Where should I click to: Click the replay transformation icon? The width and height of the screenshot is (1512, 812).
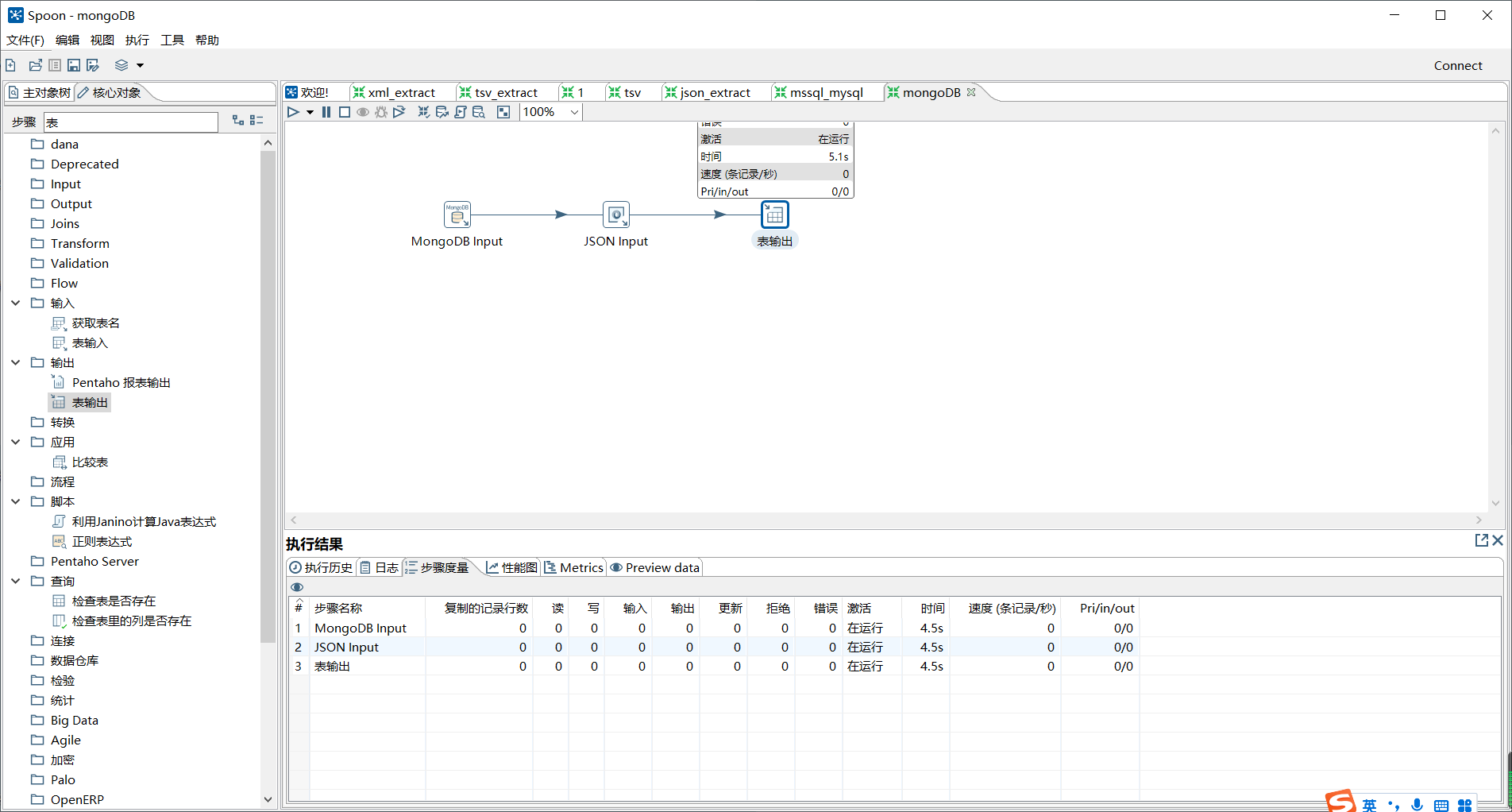tap(399, 112)
